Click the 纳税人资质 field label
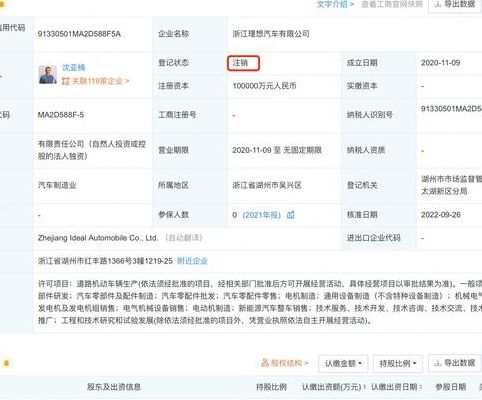The image size is (482, 400). 366,150
